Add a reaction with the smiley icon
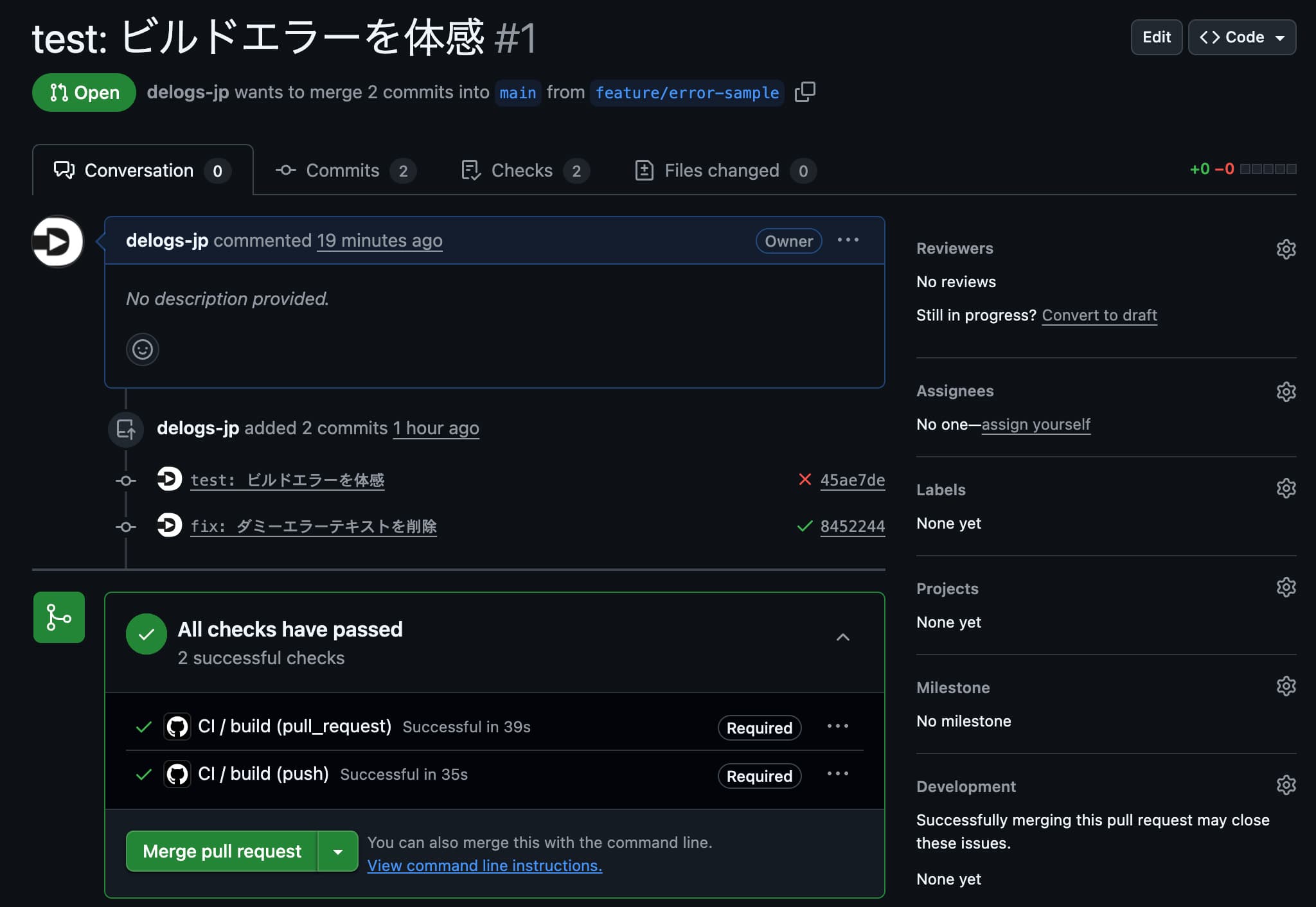 pyautogui.click(x=142, y=349)
